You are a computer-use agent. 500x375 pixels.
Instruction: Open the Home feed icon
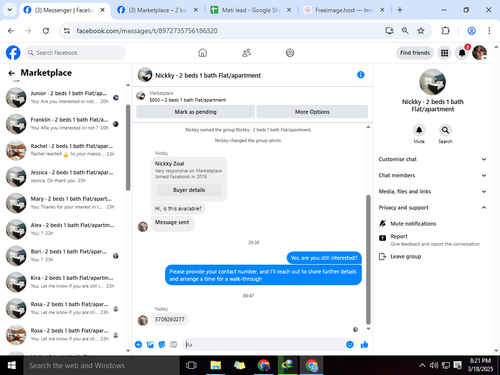(202, 53)
